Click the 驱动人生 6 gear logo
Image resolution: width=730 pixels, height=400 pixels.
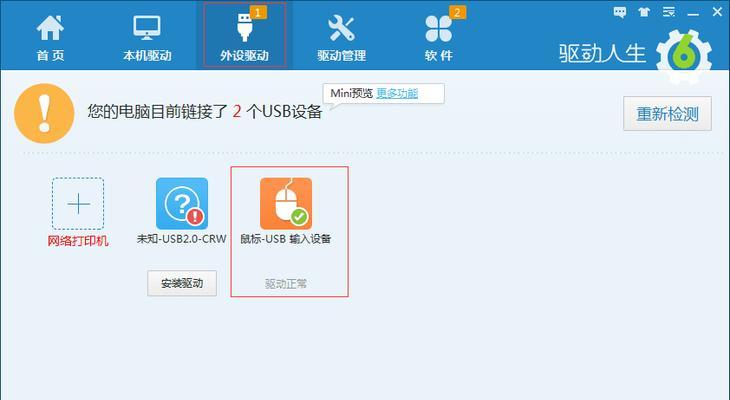tap(684, 57)
